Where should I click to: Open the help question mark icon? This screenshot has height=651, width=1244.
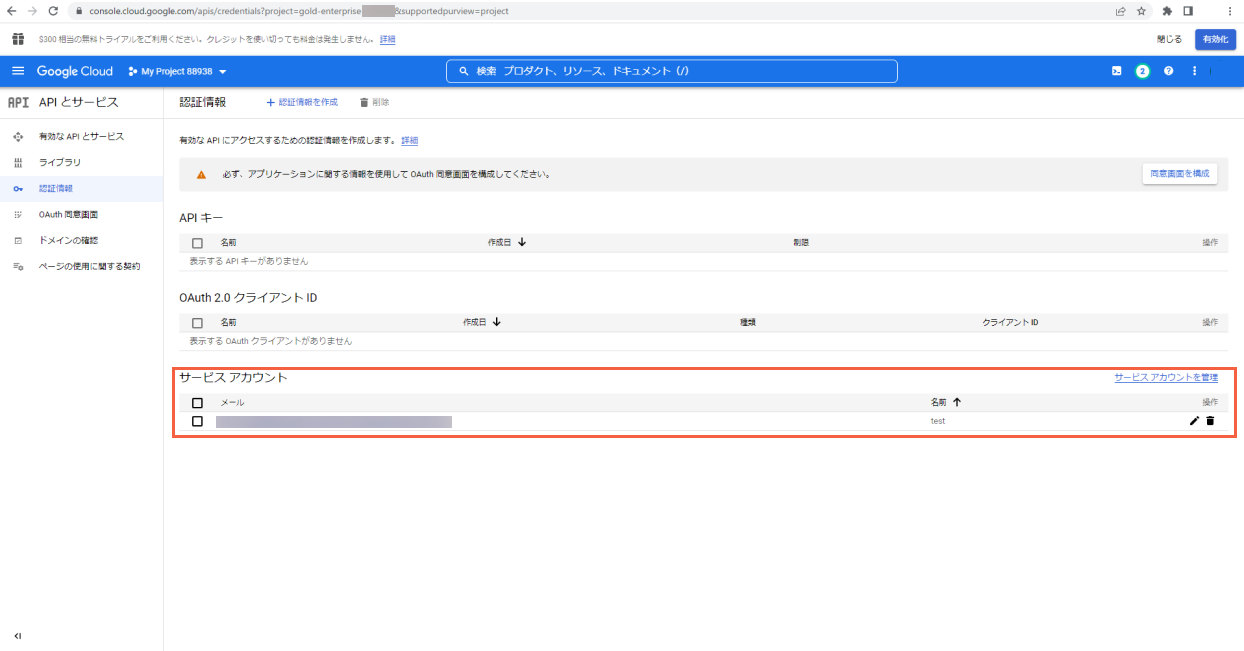pos(1168,71)
